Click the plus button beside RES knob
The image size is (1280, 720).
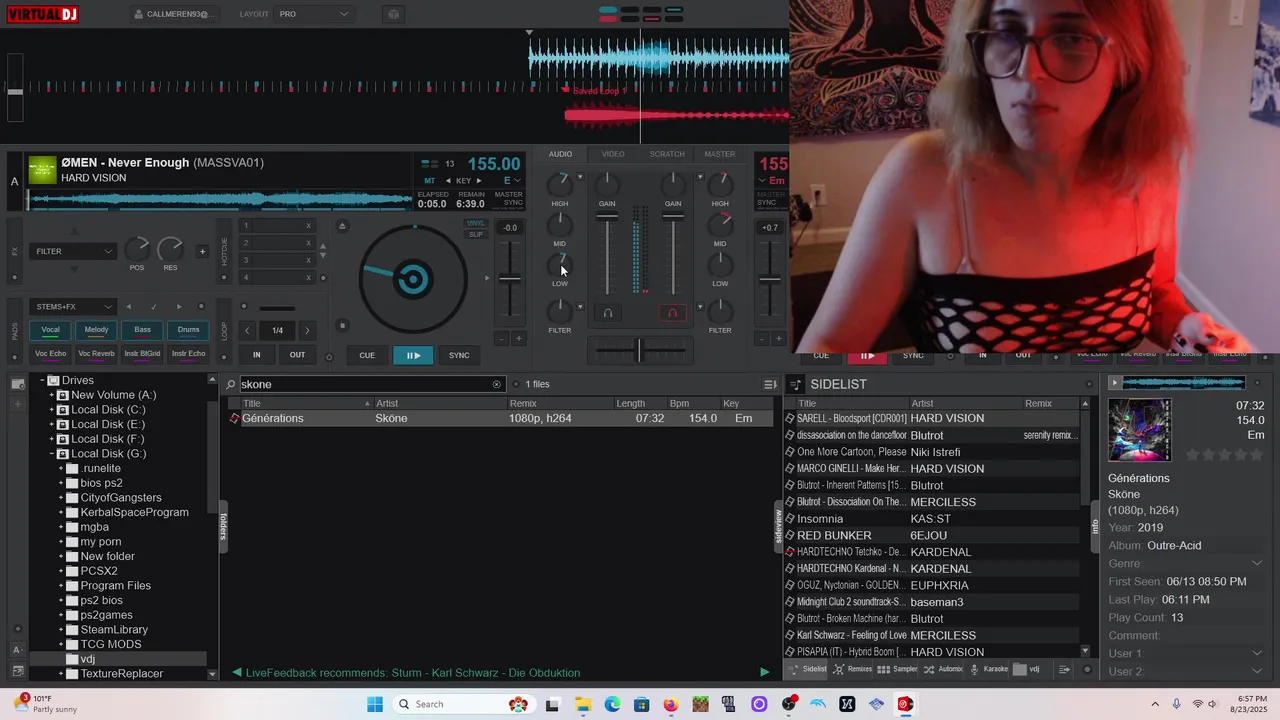click(x=202, y=251)
